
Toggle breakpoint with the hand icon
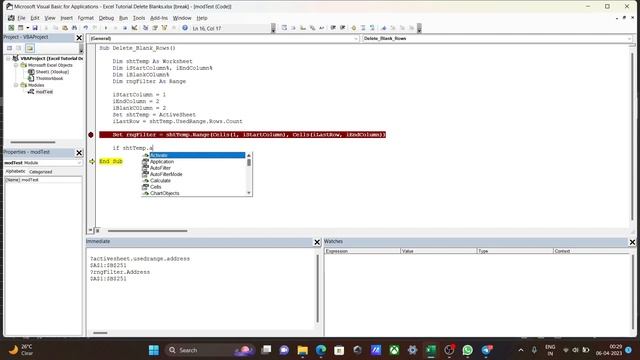point(353,28)
